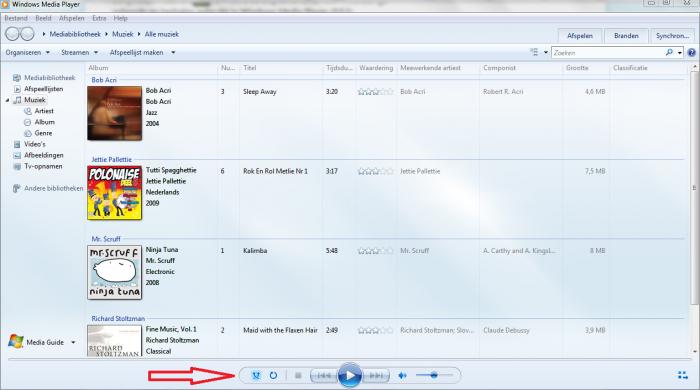Collapse the Muziek tree node
The width and height of the screenshot is (700, 390).
tap(8, 100)
